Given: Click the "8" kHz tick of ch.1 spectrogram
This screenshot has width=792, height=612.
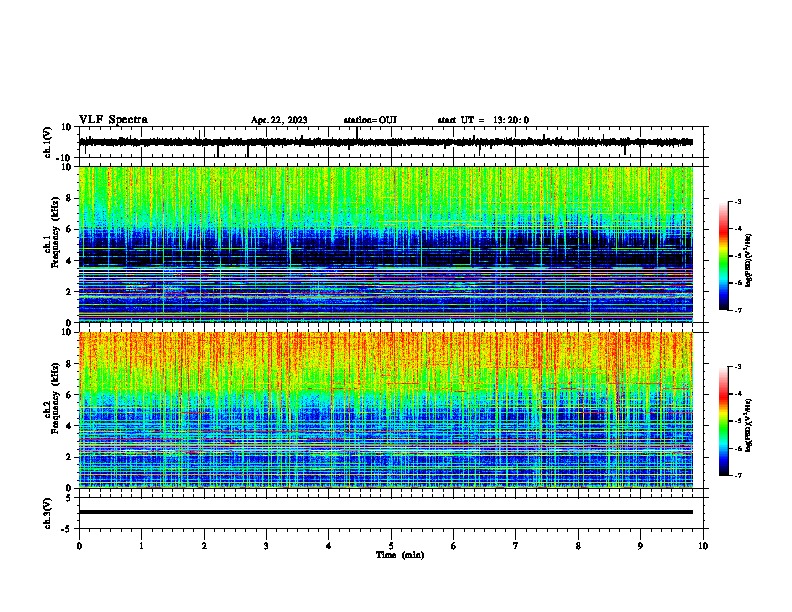Looking at the screenshot, I should [x=69, y=198].
